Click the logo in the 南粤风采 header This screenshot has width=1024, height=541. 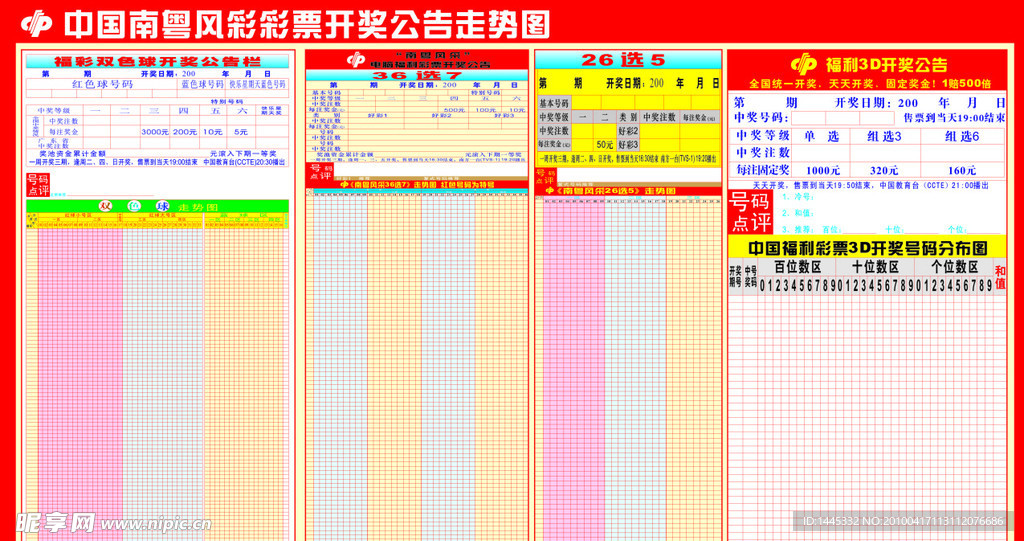[356, 59]
